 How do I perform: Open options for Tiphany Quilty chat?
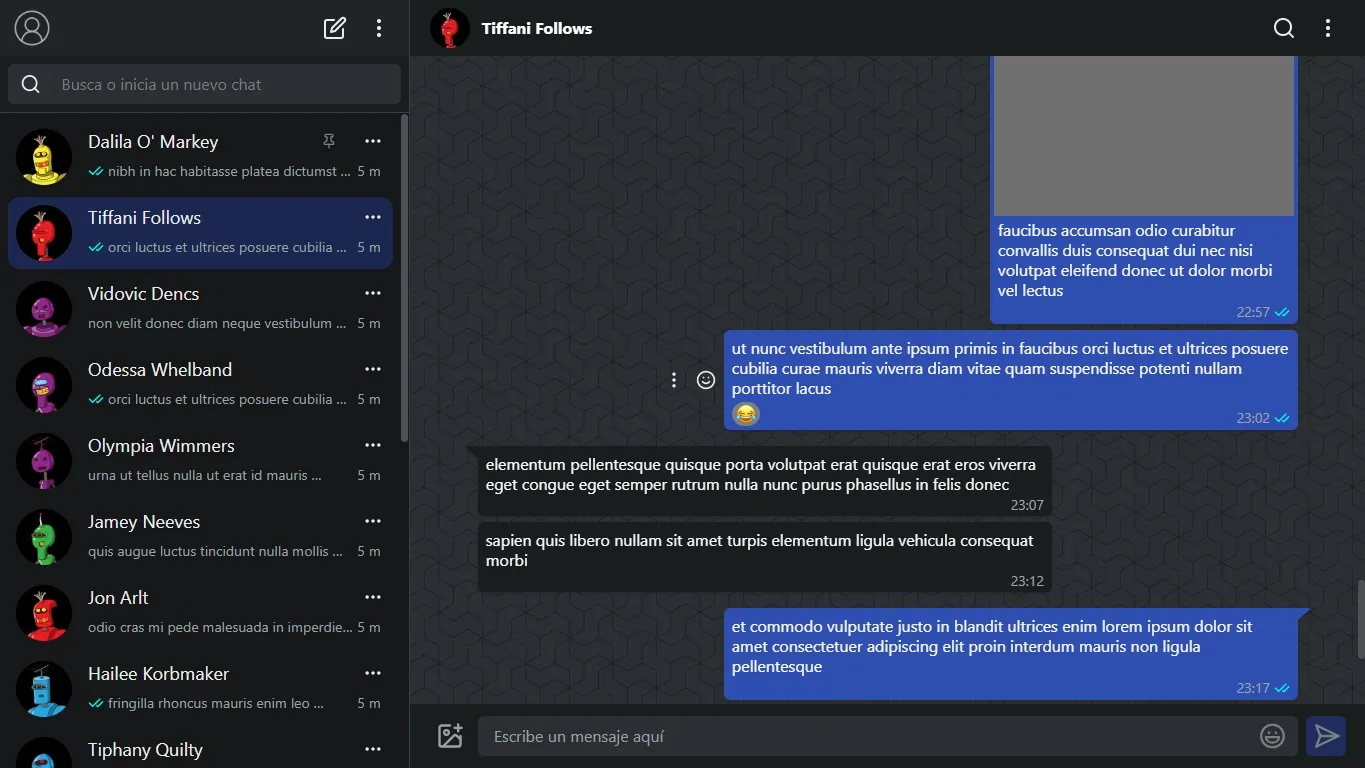click(x=373, y=749)
